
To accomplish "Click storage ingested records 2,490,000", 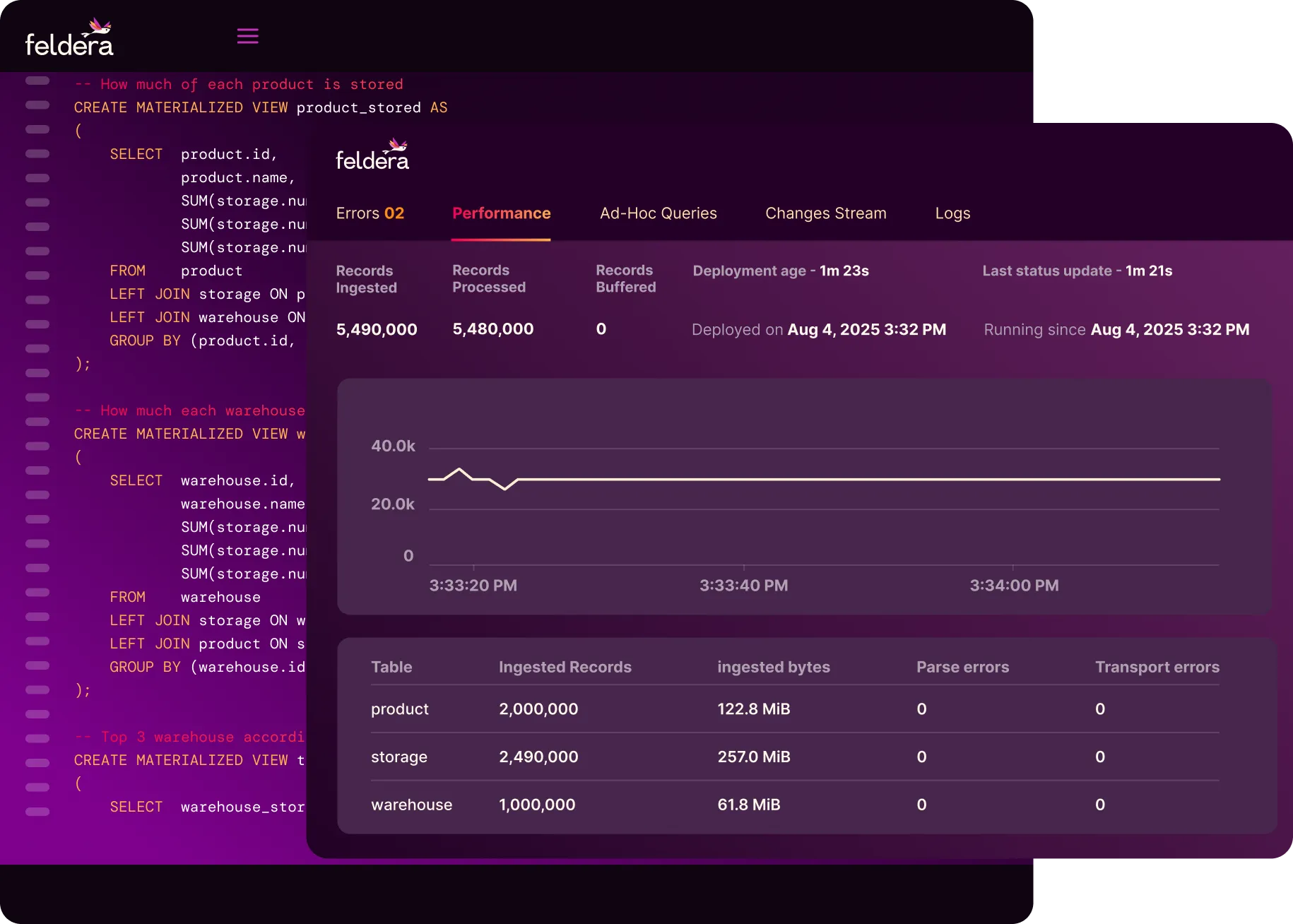I will click(538, 757).
